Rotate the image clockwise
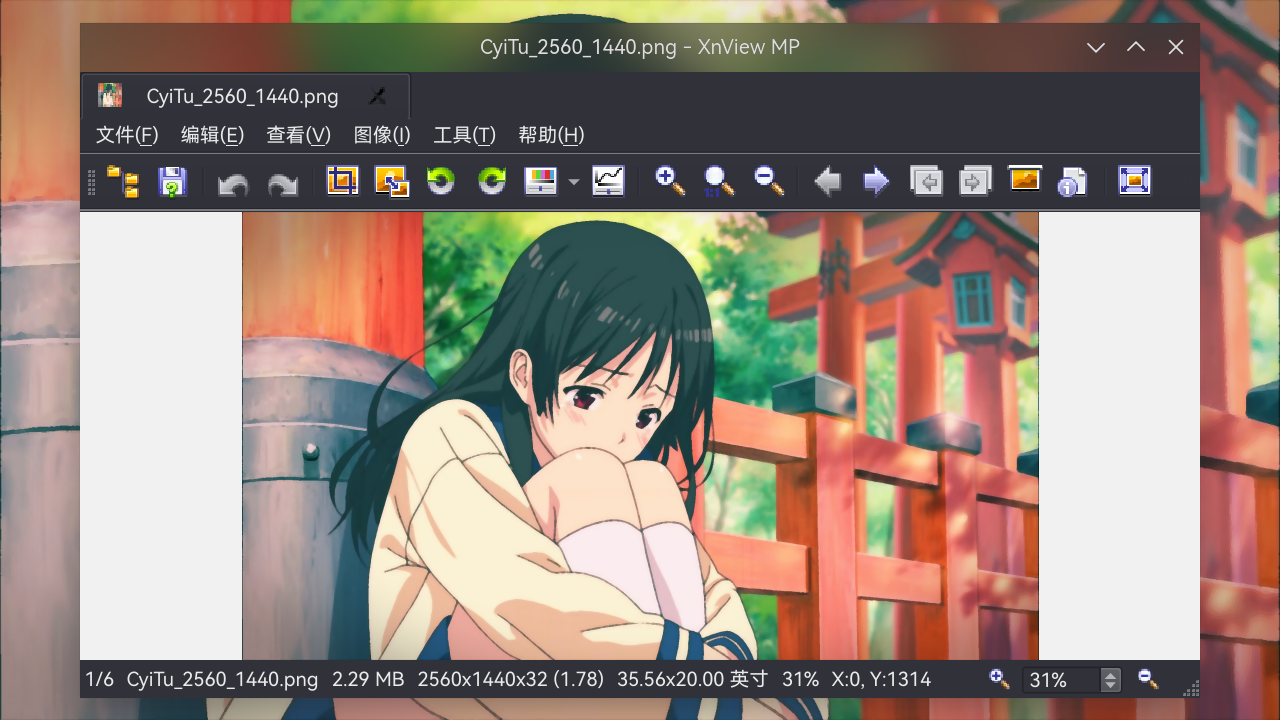The image size is (1280, 720). coord(491,181)
